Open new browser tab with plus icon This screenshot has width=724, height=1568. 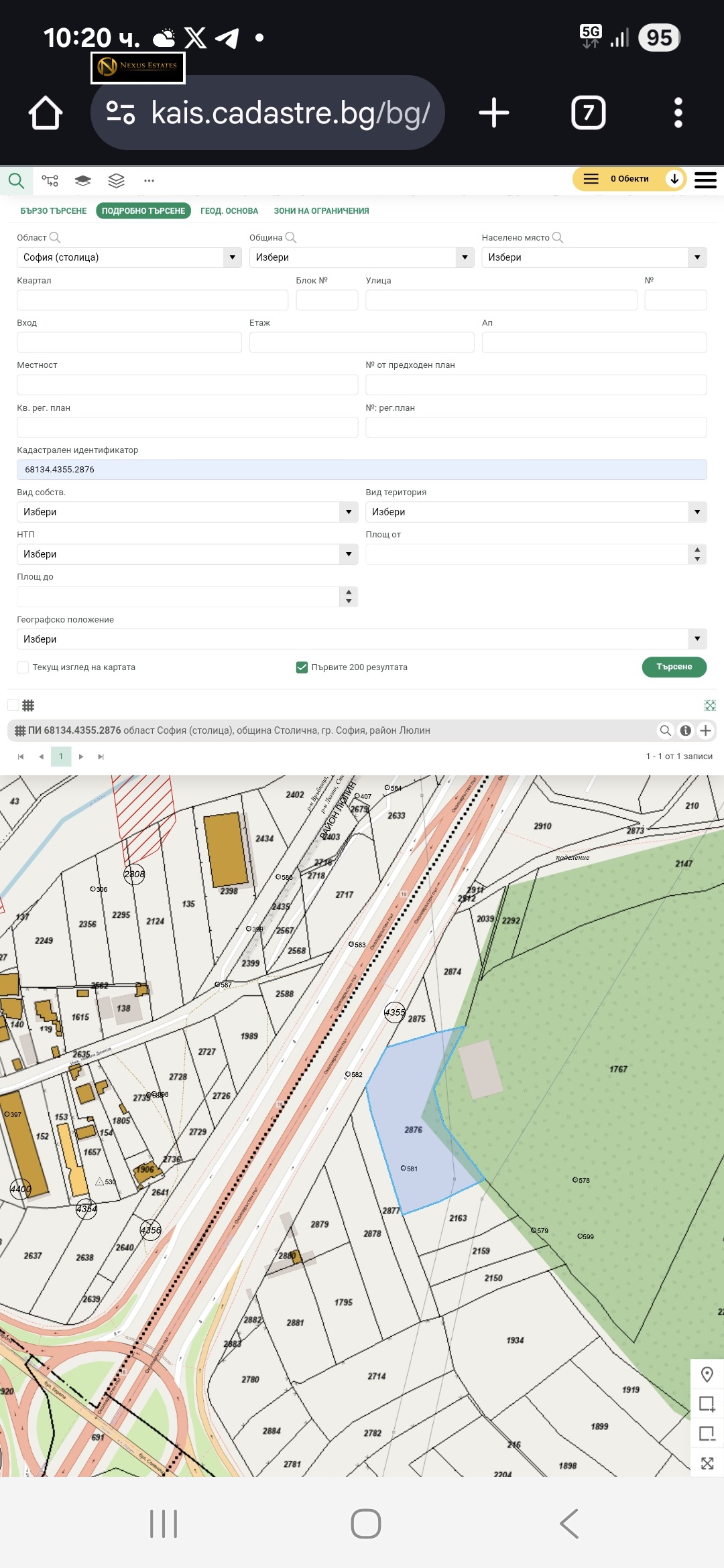click(x=494, y=113)
